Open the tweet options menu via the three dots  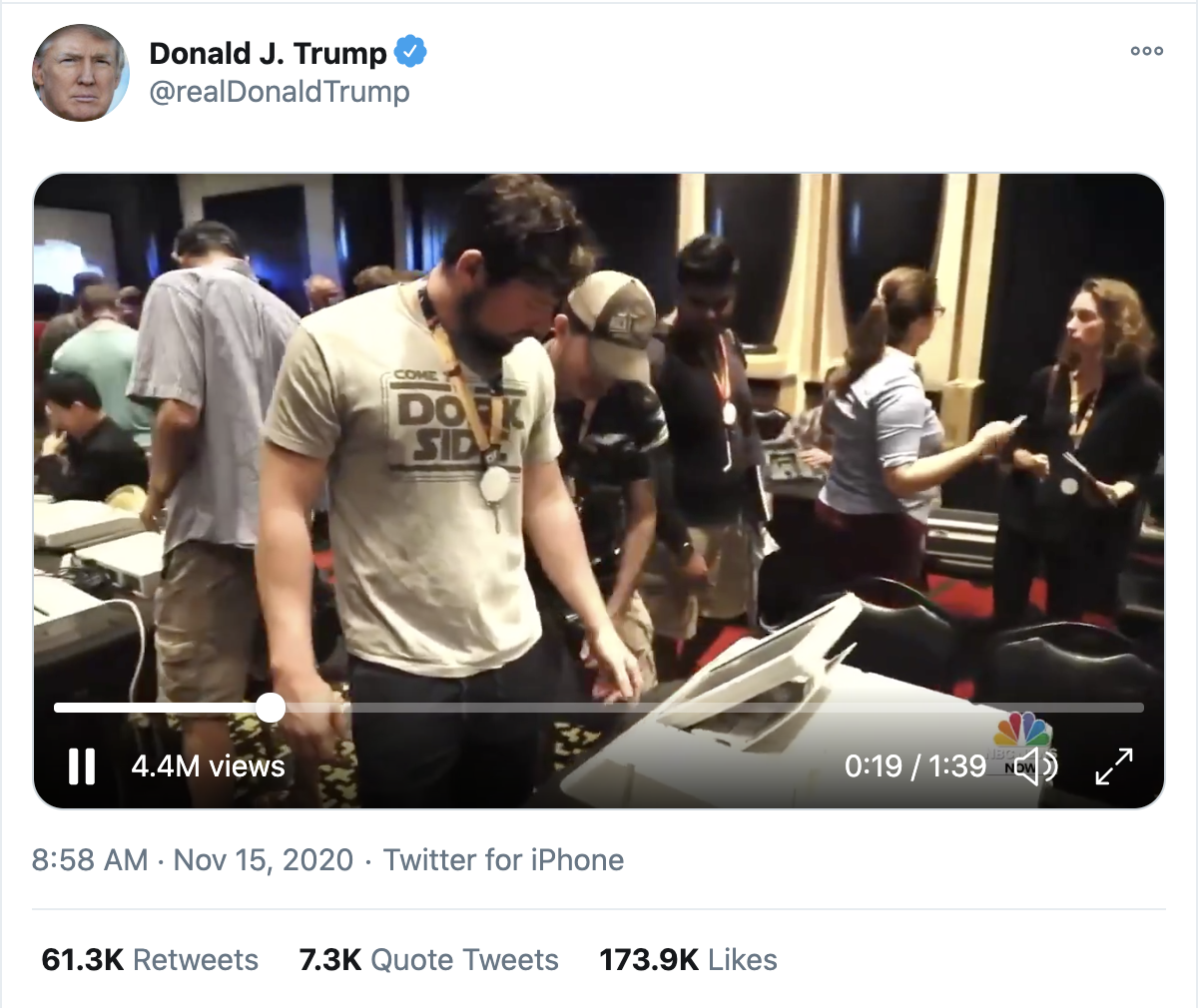(x=1146, y=51)
